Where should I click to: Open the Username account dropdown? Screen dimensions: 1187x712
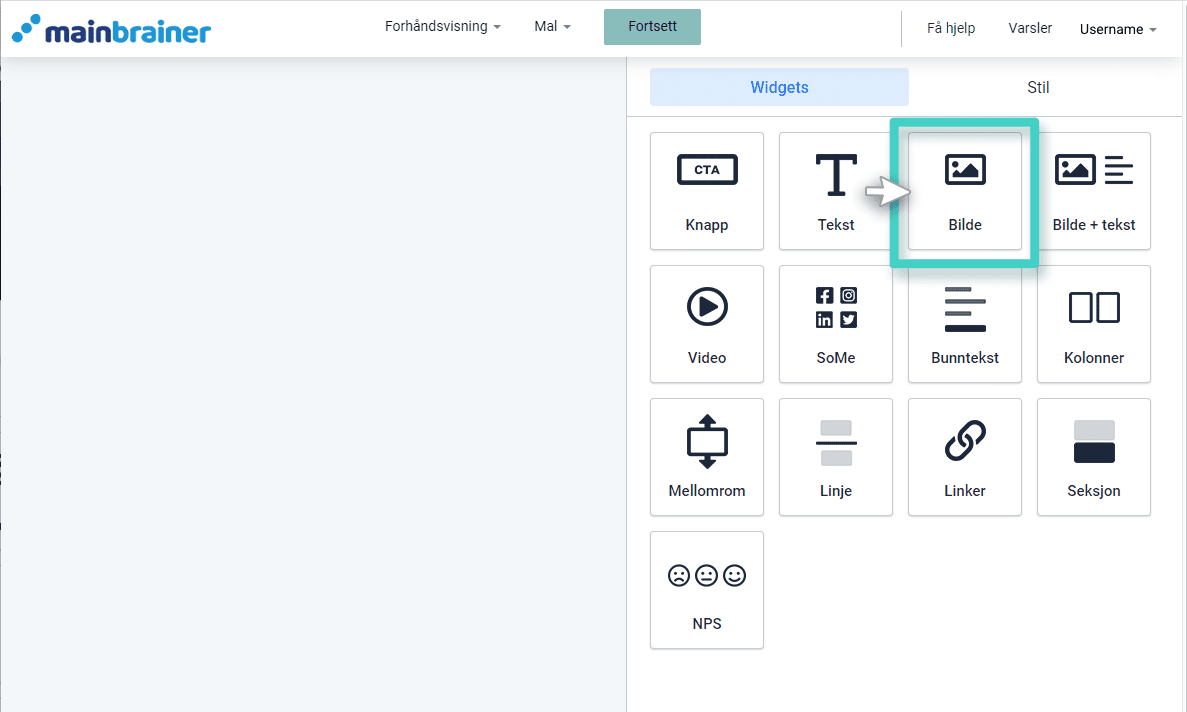click(x=1117, y=29)
